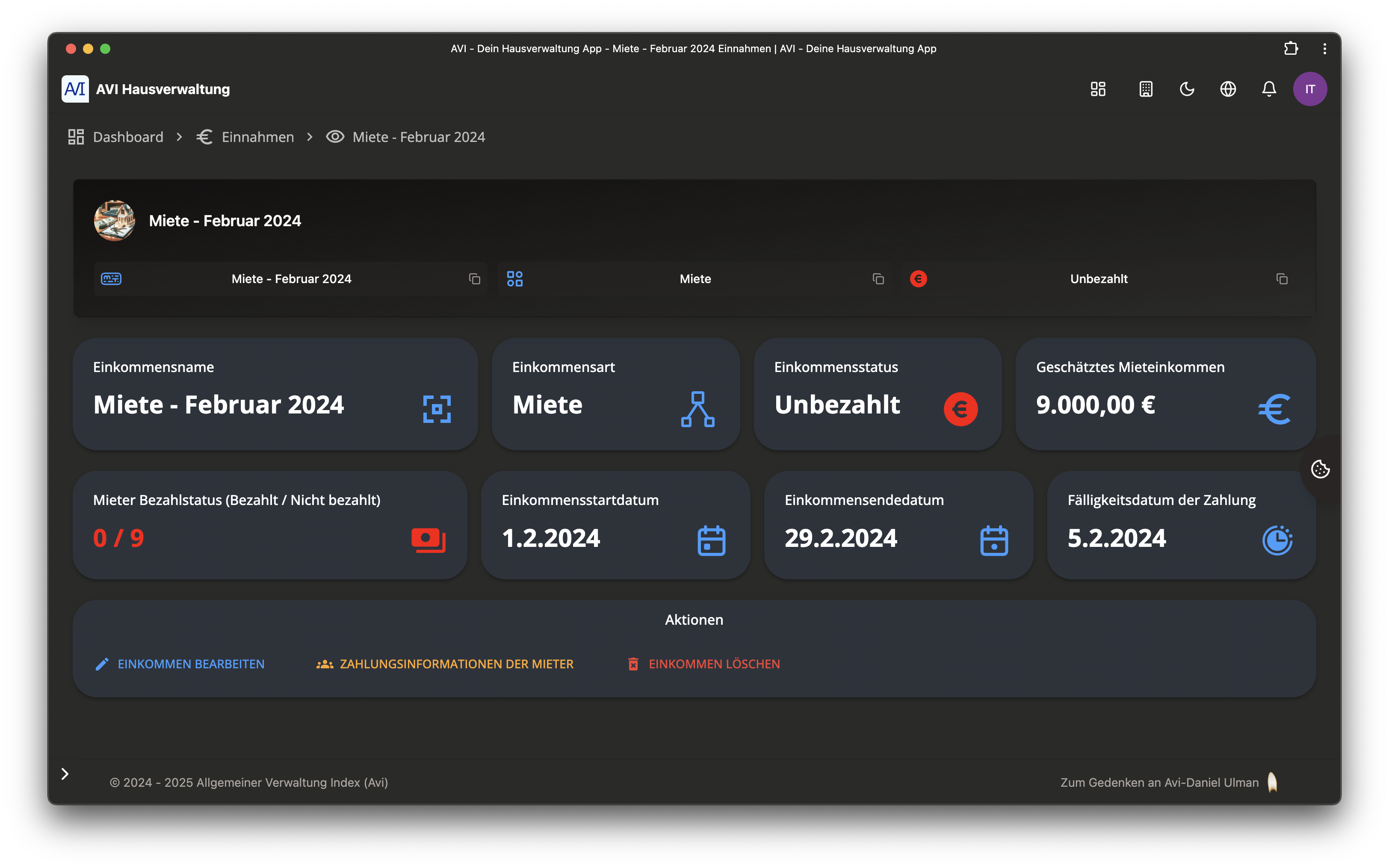Viewport: 1389px width, 868px height.
Task: Open the dashboard grid icon in header
Action: click(1098, 89)
